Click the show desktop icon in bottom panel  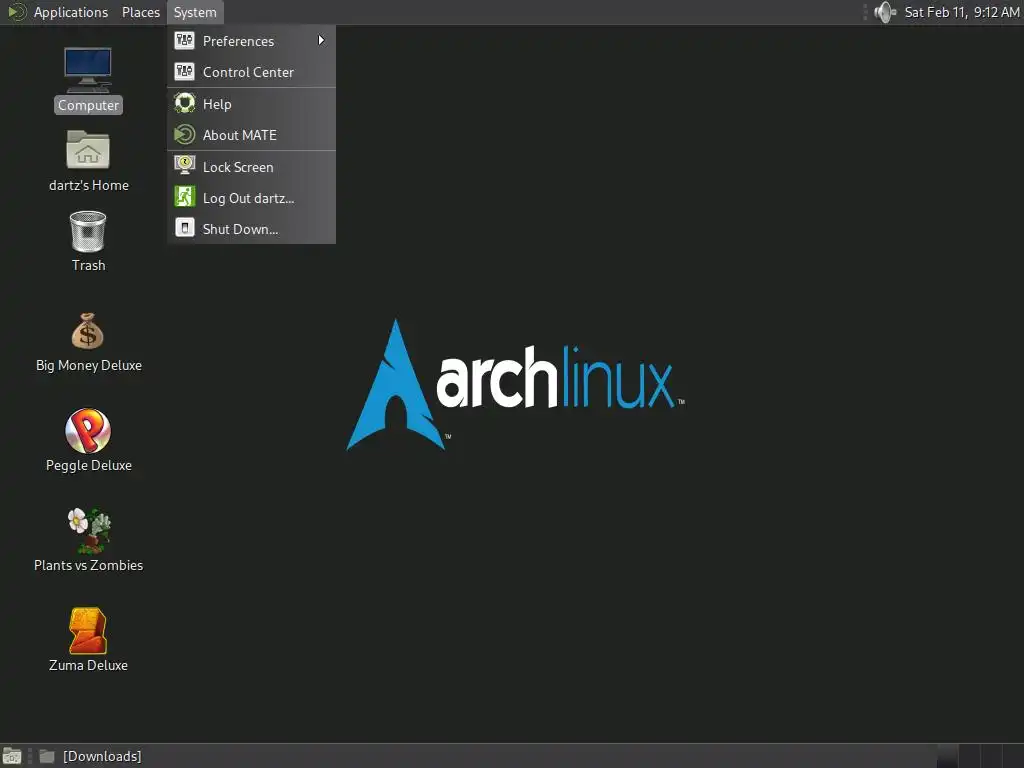point(12,756)
